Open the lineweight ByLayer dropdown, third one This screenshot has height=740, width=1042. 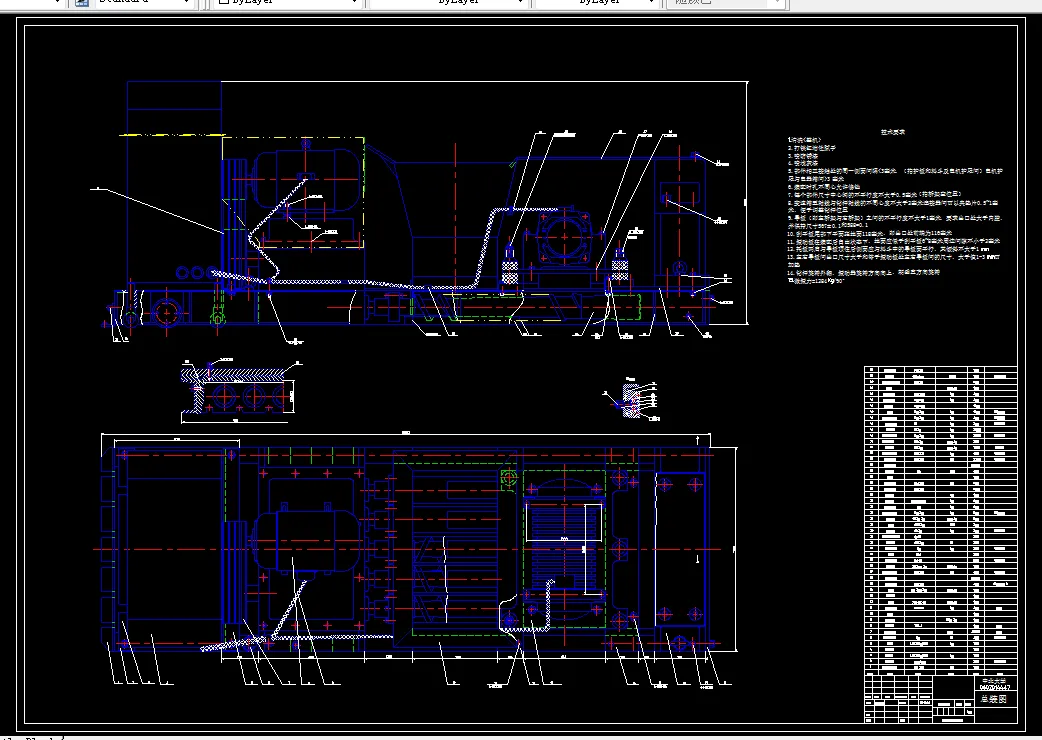597,3
